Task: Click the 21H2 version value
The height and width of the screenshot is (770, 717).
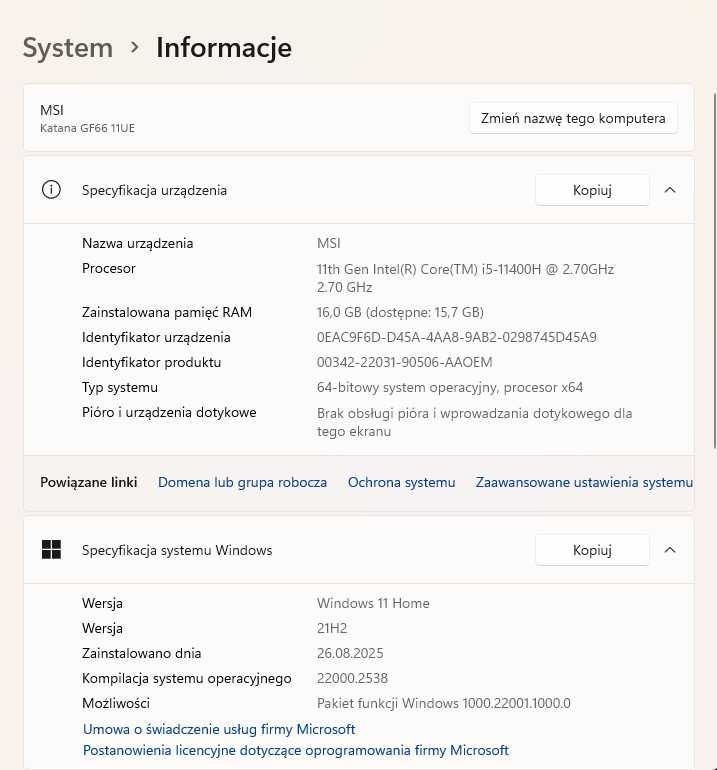Action: 332,628
